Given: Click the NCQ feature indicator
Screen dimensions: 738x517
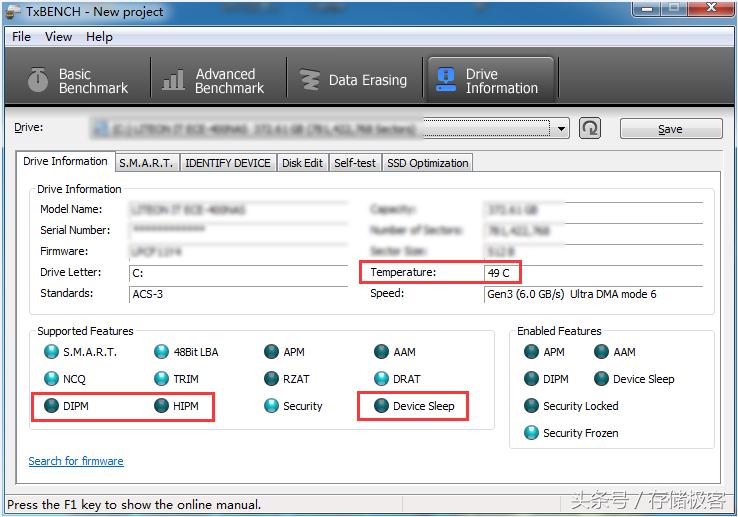Looking at the screenshot, I should point(51,379).
